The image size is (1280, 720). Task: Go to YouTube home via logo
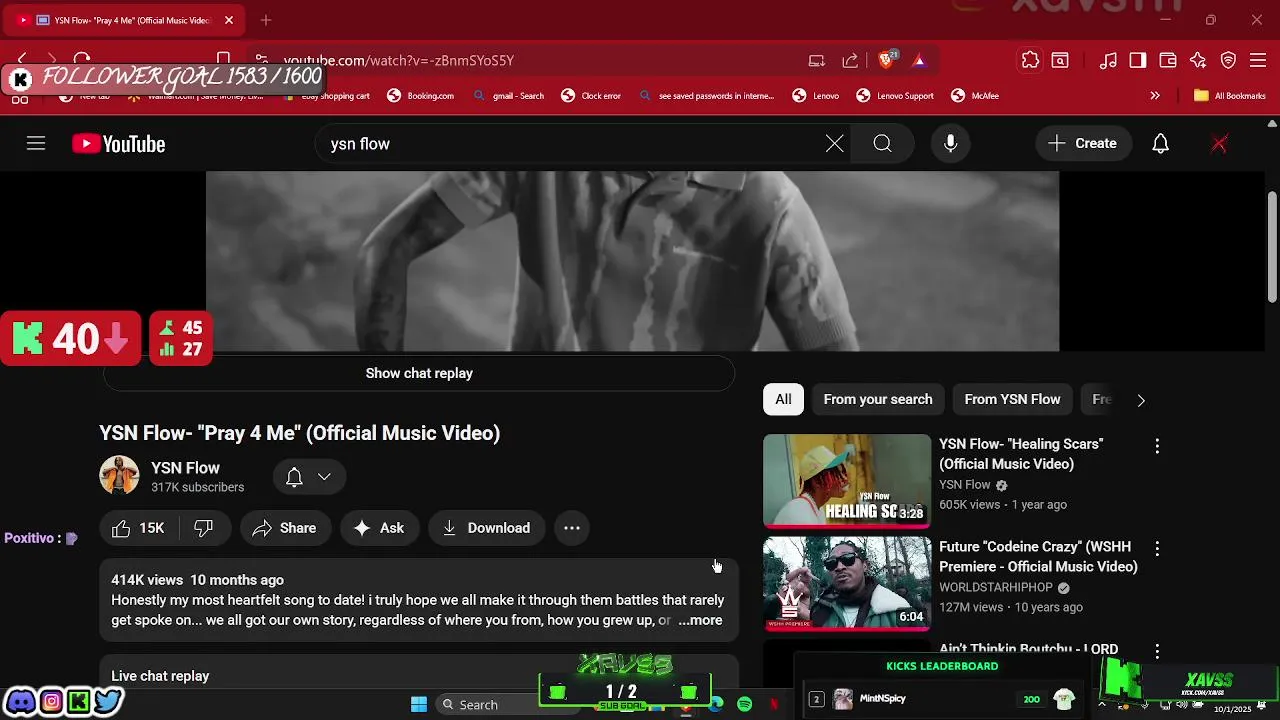[x=118, y=144]
